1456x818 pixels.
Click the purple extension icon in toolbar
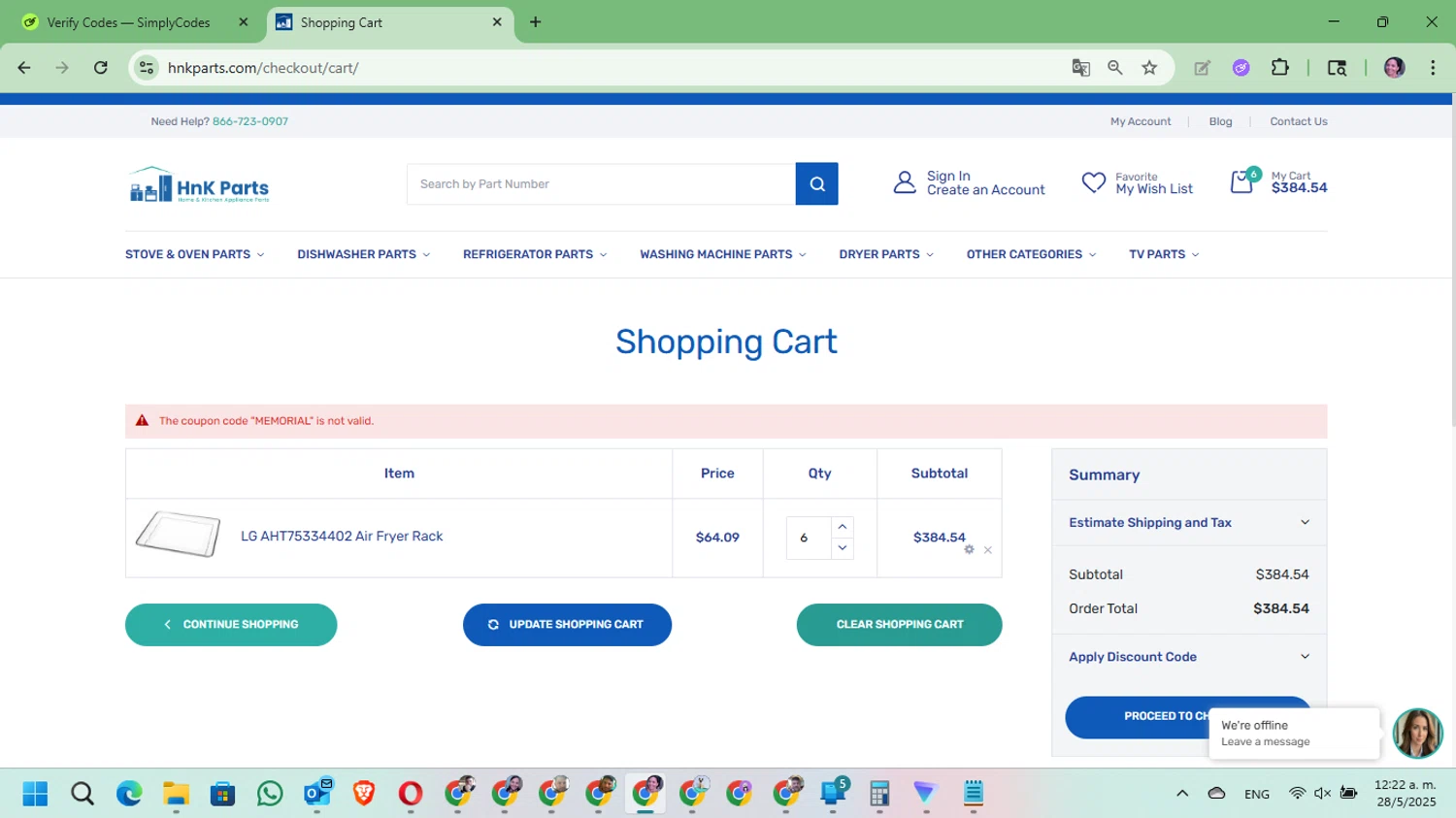coord(1241,68)
